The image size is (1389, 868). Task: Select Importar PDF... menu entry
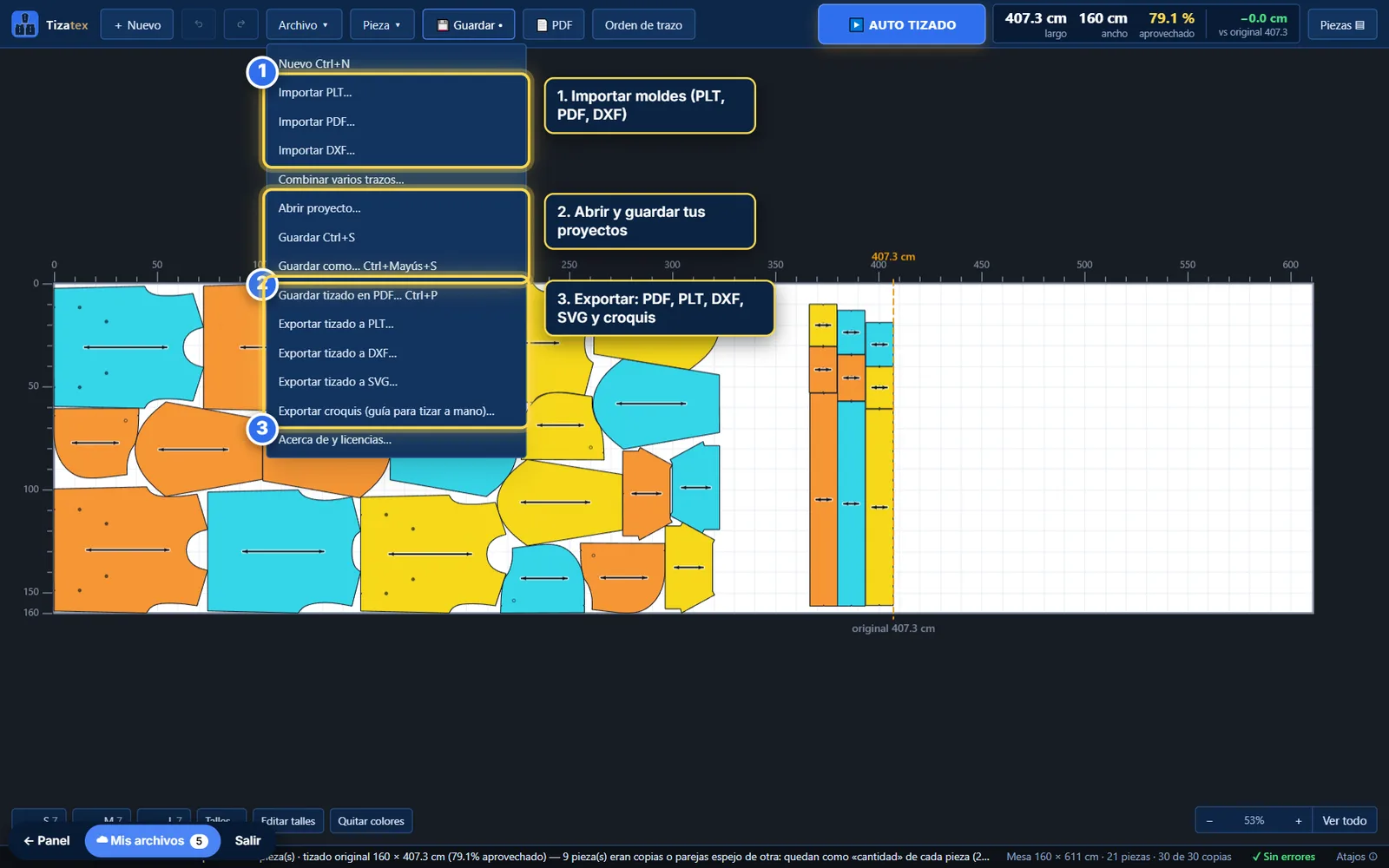[396, 122]
